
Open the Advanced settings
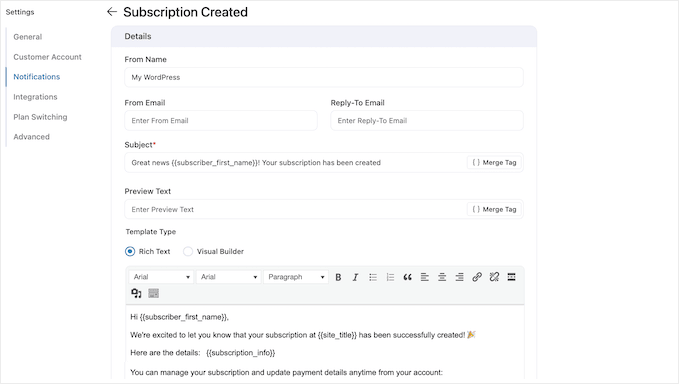pos(32,137)
